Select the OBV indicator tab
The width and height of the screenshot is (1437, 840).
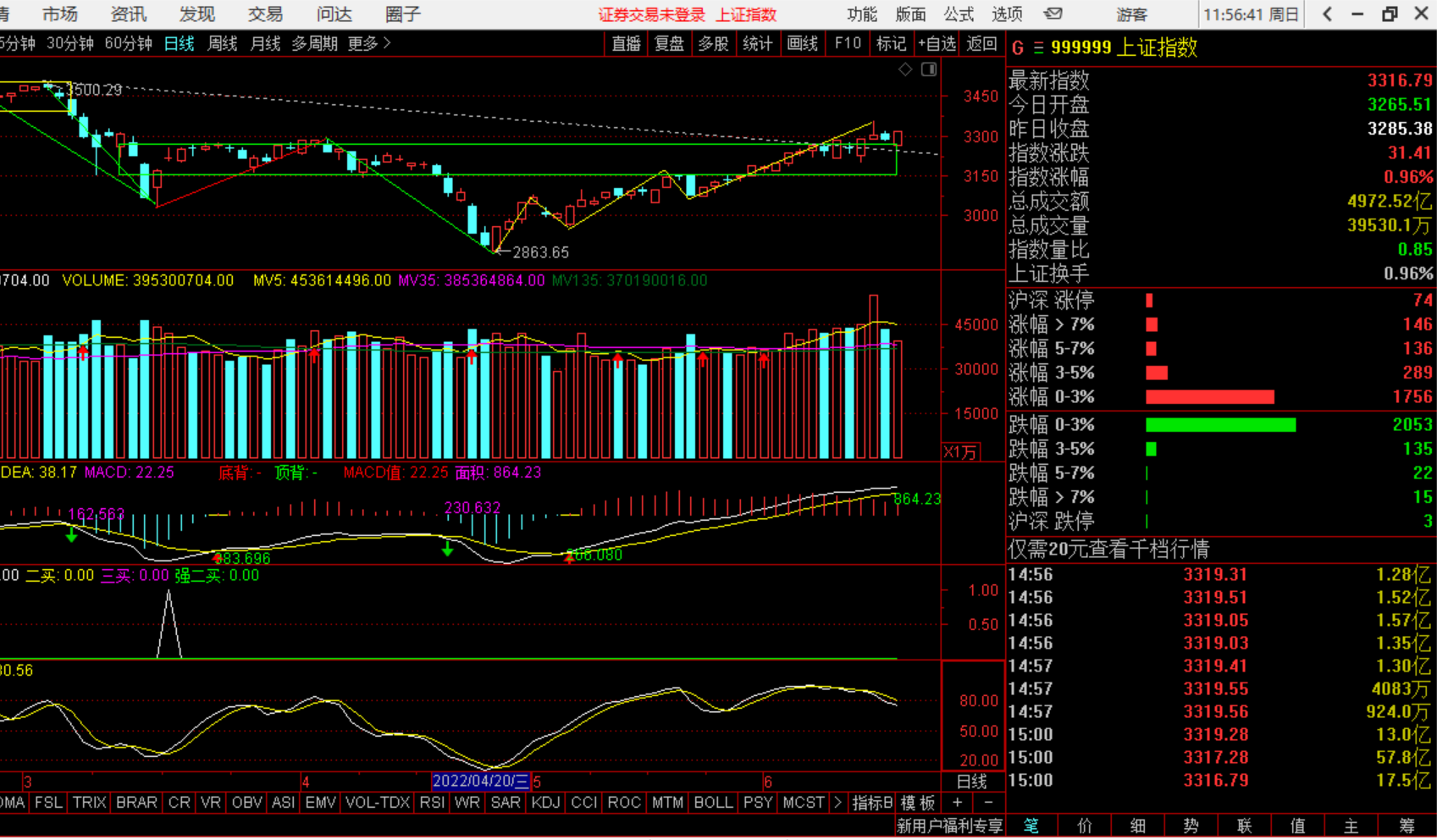click(247, 802)
